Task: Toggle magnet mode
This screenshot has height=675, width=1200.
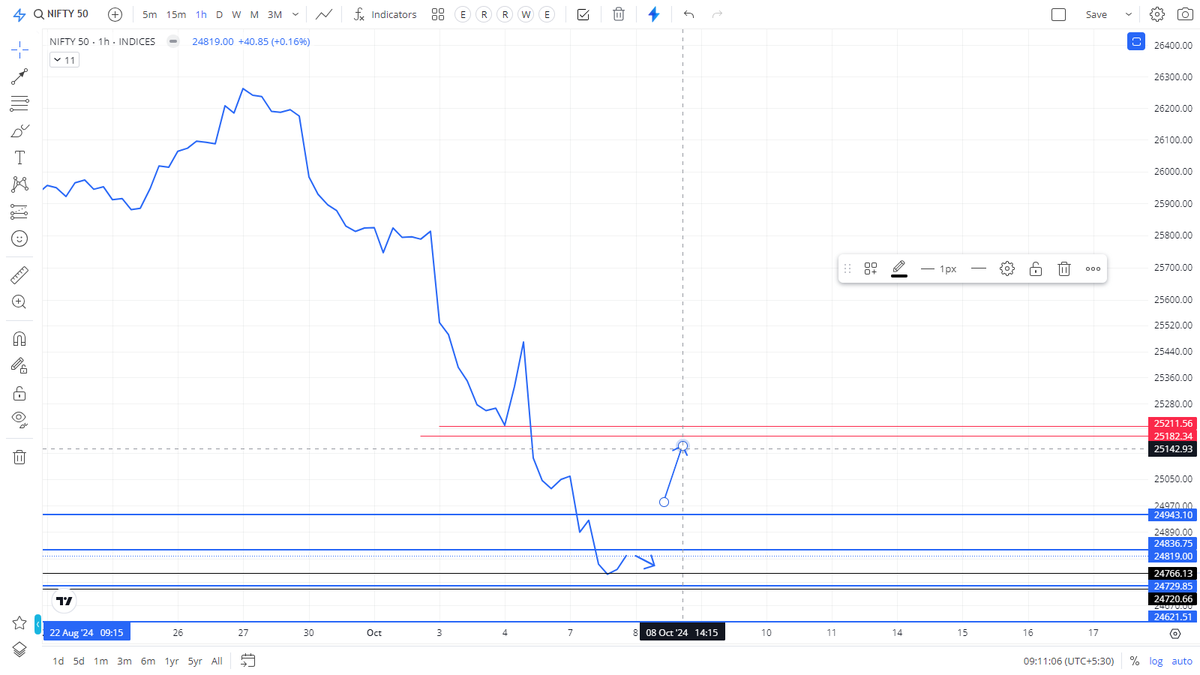Action: tap(19, 339)
